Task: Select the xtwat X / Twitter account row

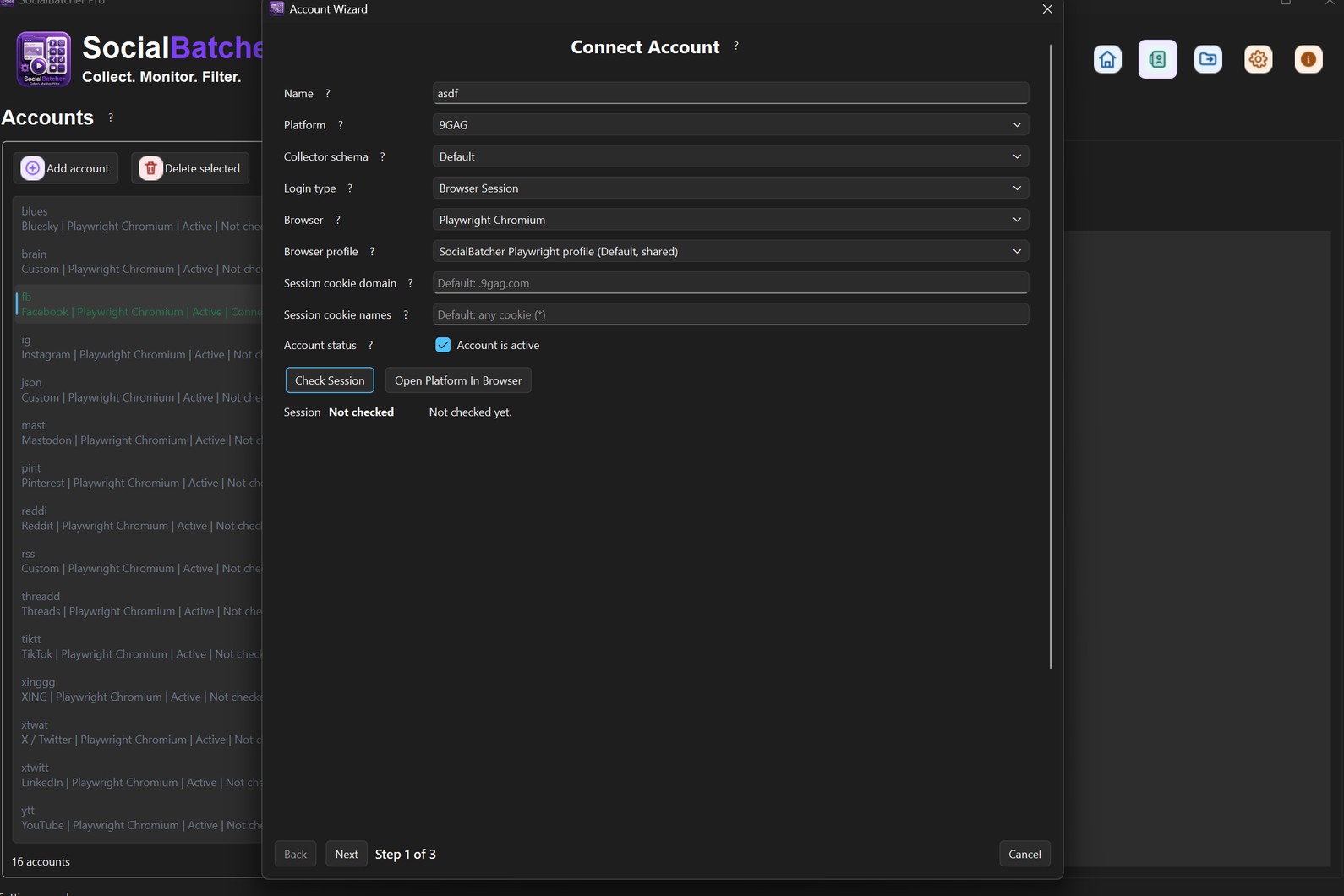Action: 139,733
